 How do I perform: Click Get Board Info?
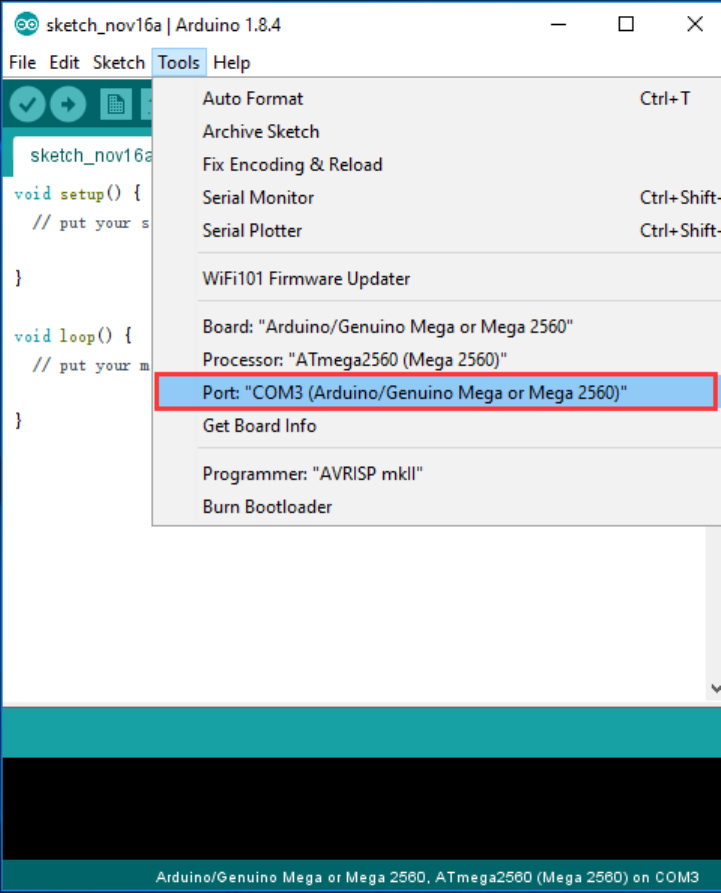click(x=436, y=425)
